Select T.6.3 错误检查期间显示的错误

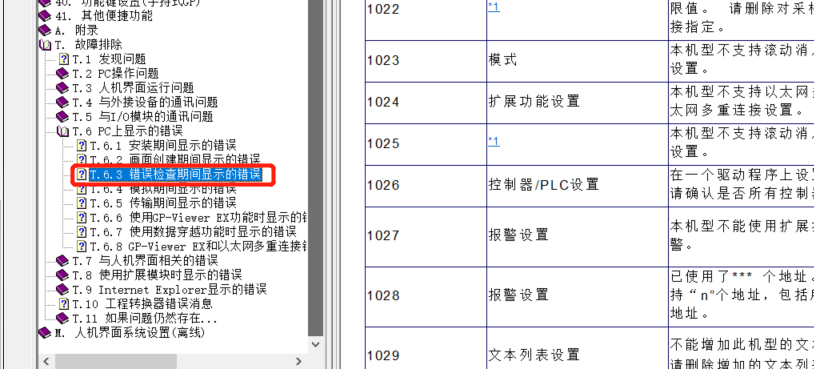[x=175, y=175]
